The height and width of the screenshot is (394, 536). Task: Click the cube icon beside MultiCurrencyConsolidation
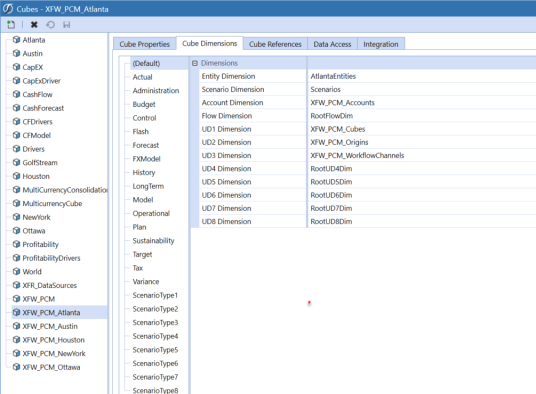coord(16,190)
